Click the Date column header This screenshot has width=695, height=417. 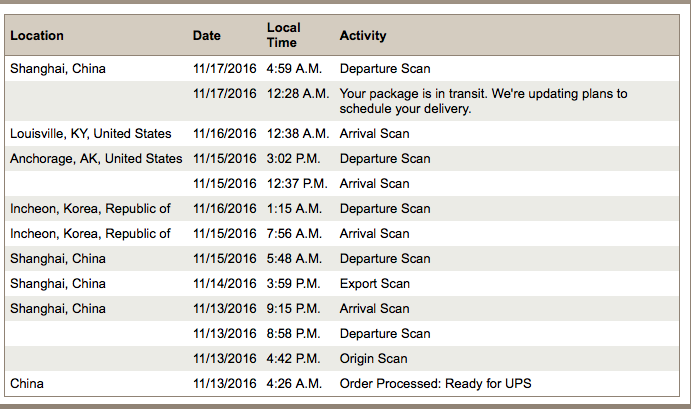click(x=207, y=35)
